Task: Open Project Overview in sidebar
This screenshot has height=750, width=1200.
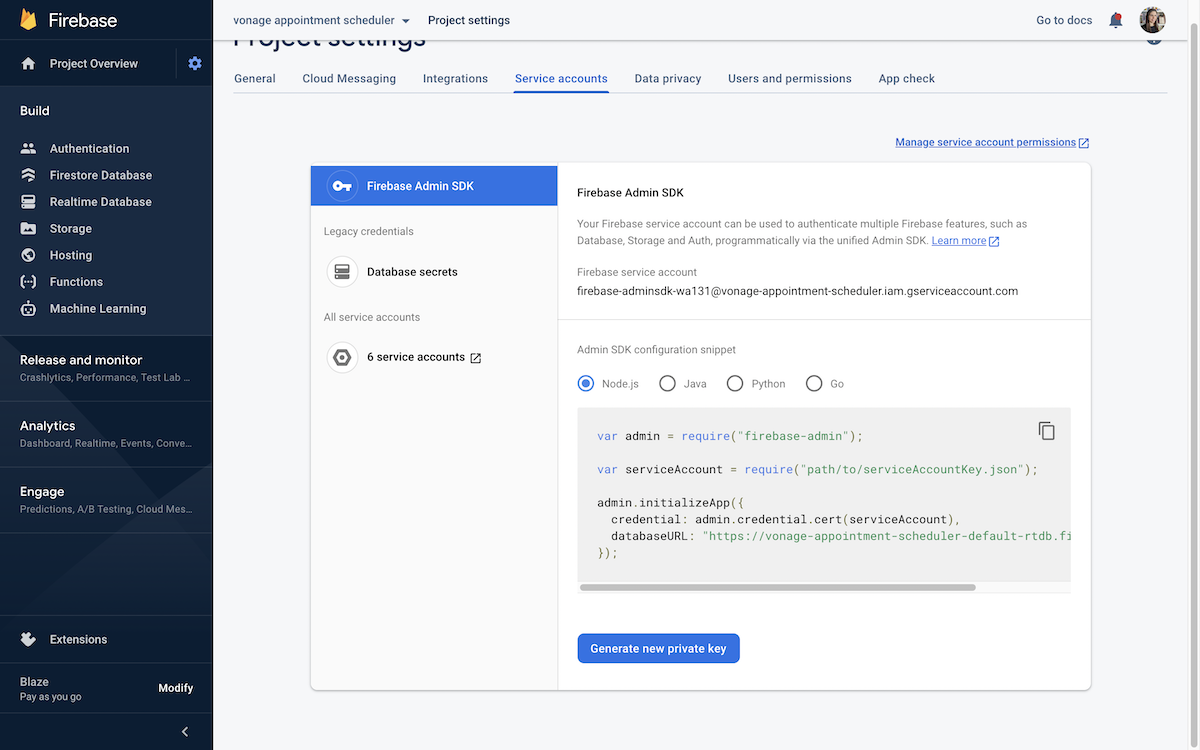Action: [94, 63]
